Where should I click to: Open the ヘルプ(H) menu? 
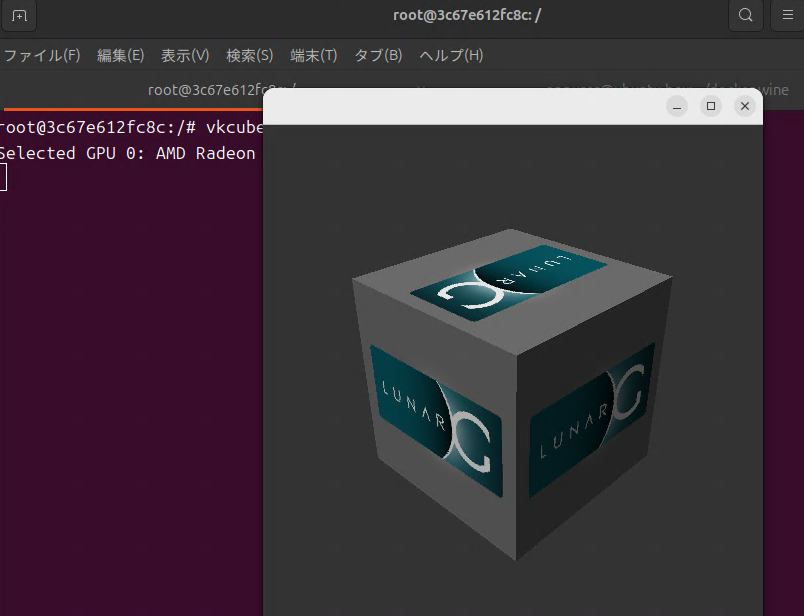coord(450,55)
